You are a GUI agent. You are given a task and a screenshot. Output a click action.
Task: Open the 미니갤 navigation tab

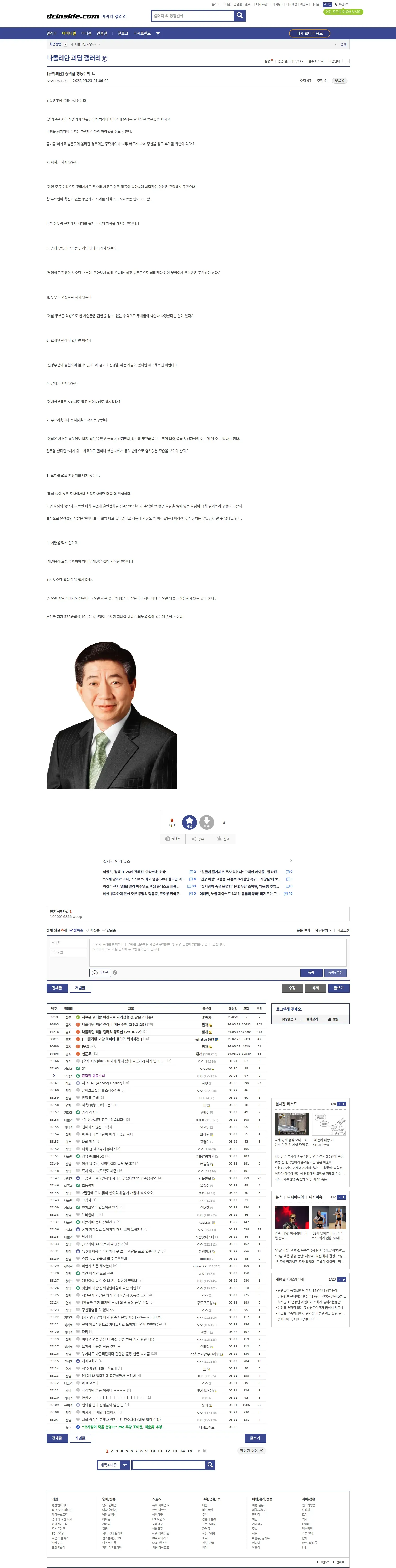click(x=87, y=33)
